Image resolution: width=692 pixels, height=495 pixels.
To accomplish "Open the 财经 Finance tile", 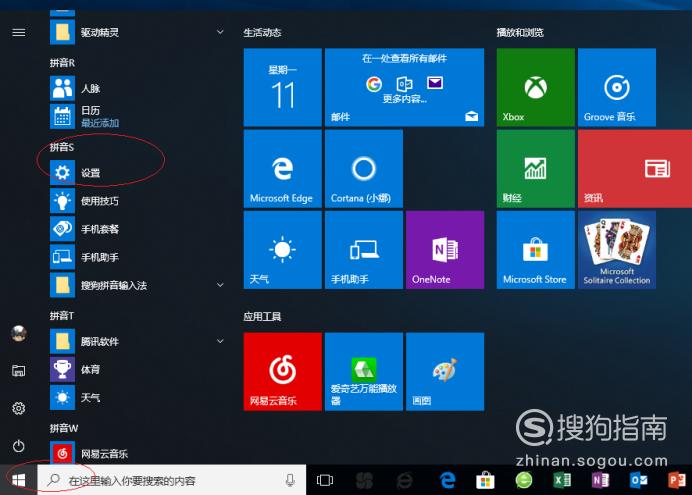I will [535, 169].
